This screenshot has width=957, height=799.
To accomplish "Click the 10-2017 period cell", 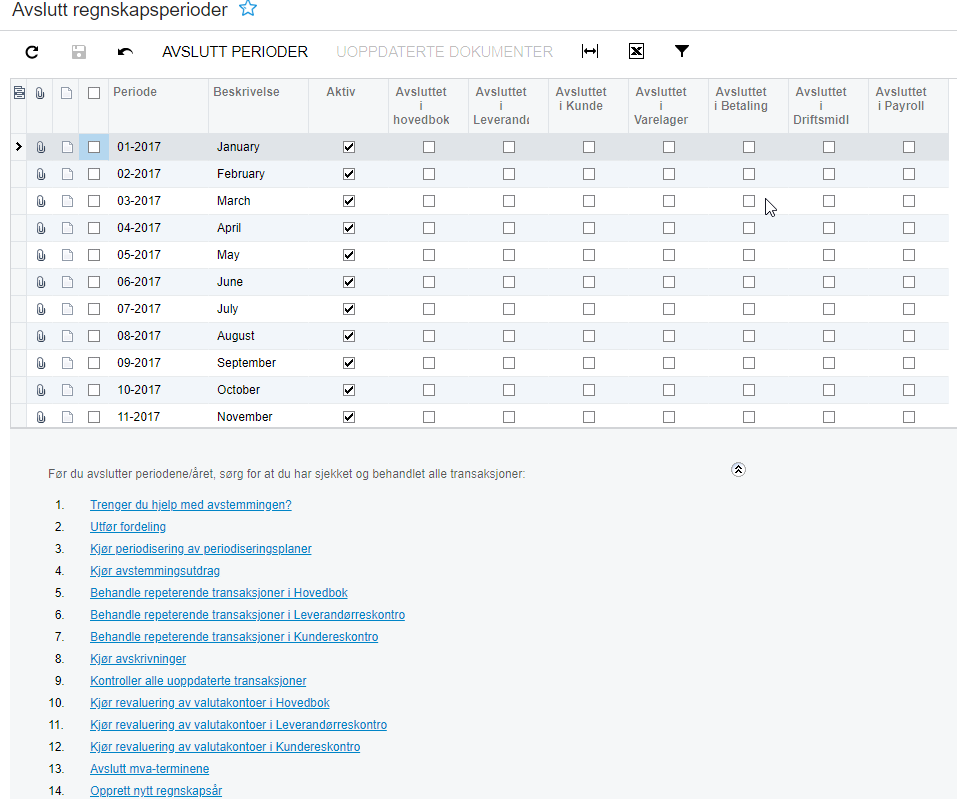I will pyautogui.click(x=158, y=389).
